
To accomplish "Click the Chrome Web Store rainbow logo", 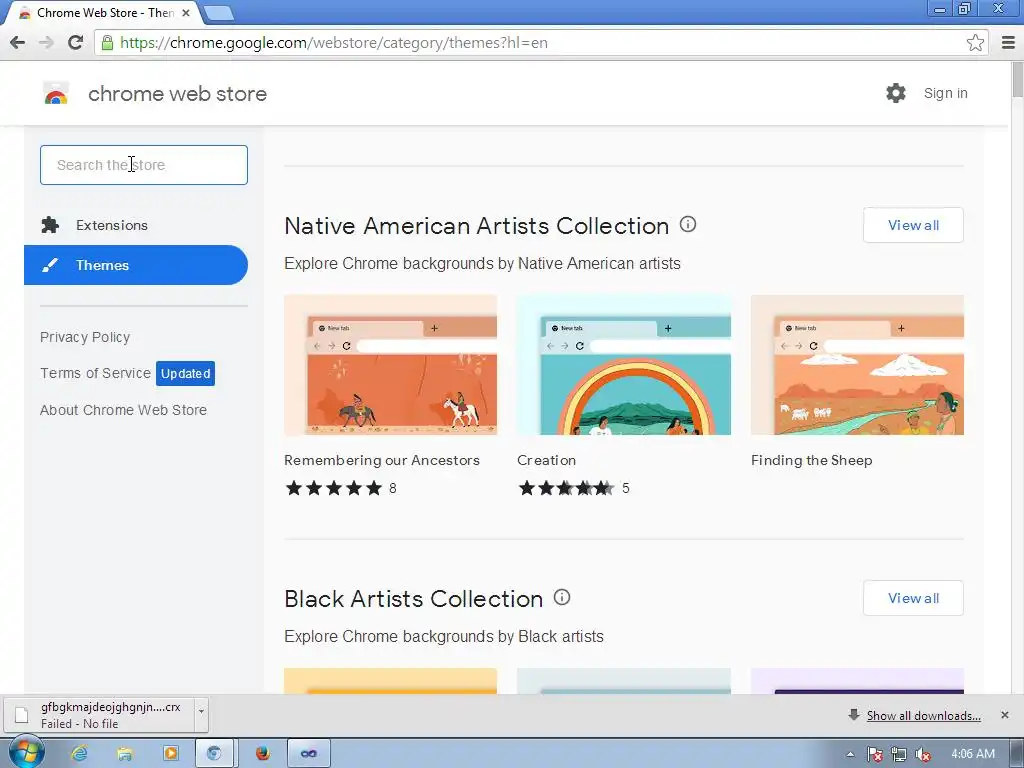I will [56, 93].
